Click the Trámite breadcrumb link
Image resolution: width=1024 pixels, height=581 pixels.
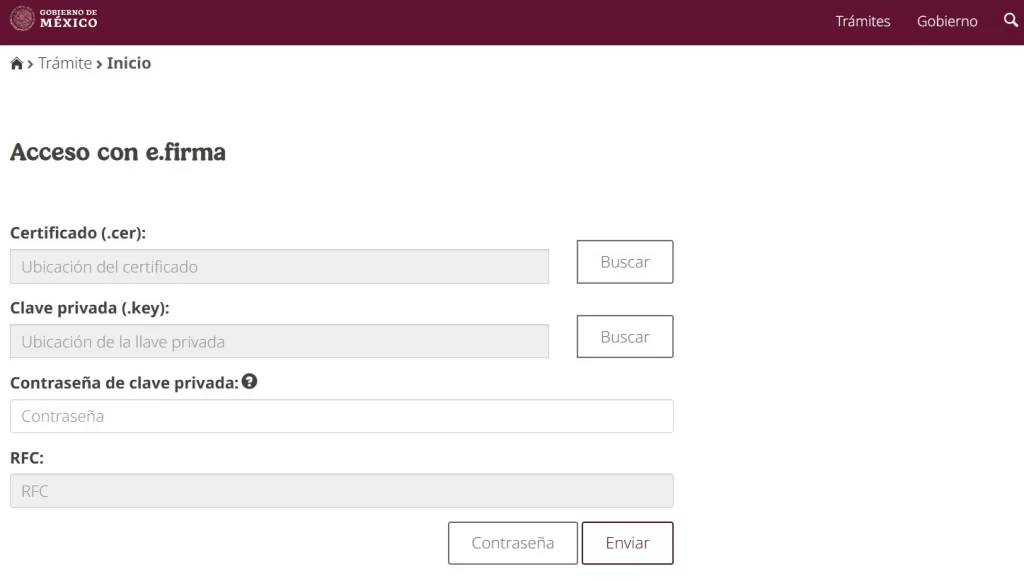pos(65,63)
